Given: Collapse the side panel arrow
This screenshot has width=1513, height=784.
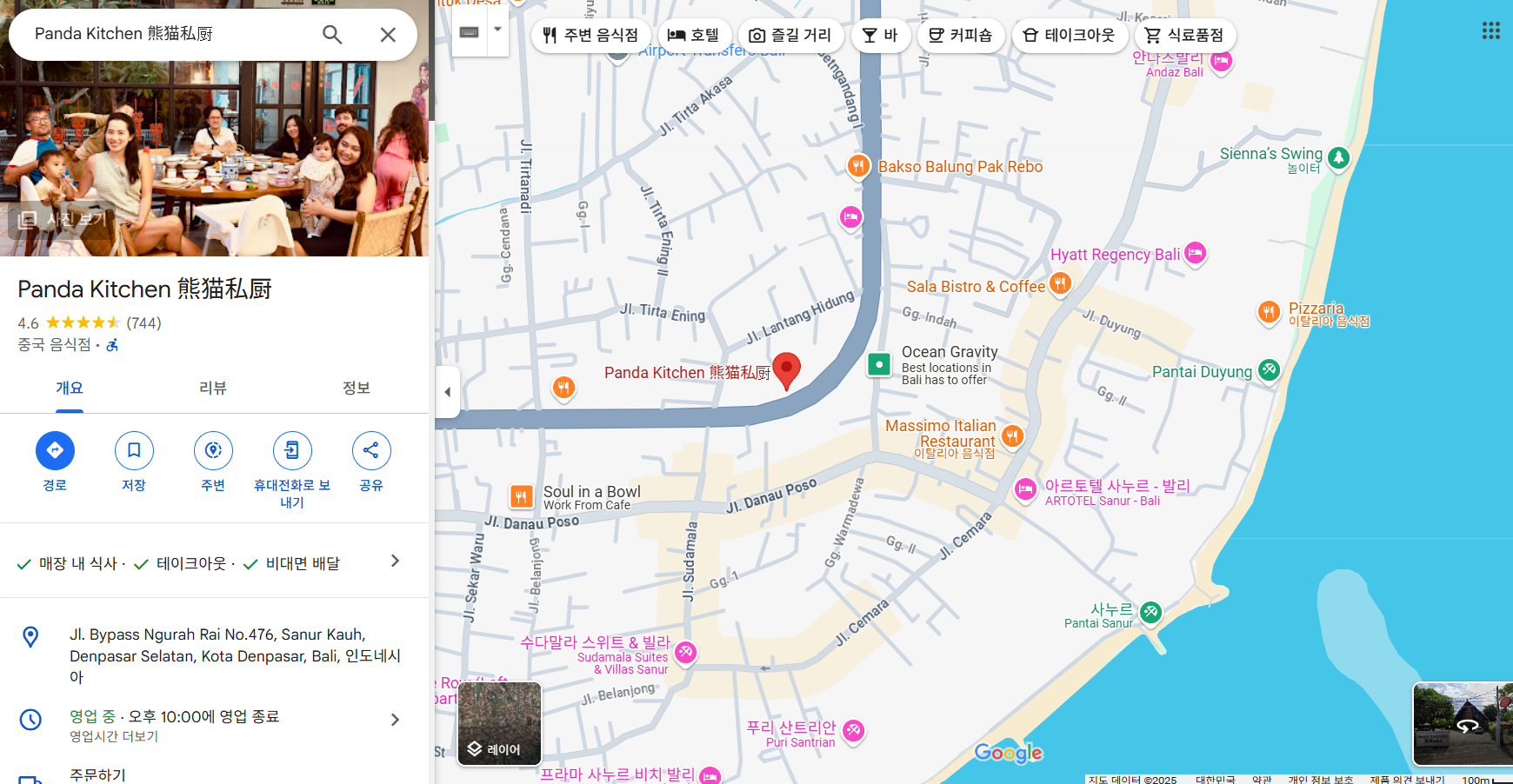Looking at the screenshot, I should point(447,392).
